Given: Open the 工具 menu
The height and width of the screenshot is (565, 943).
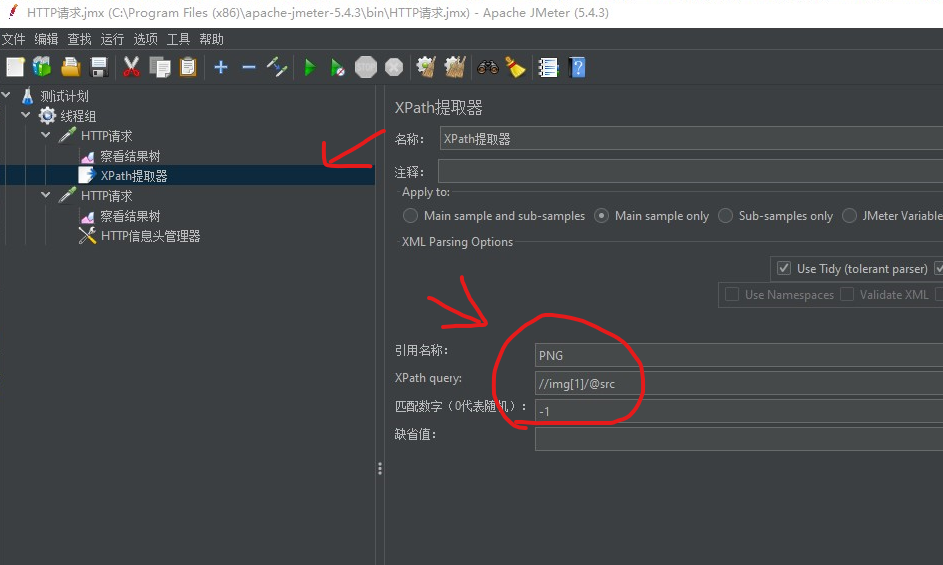Looking at the screenshot, I should 178,39.
